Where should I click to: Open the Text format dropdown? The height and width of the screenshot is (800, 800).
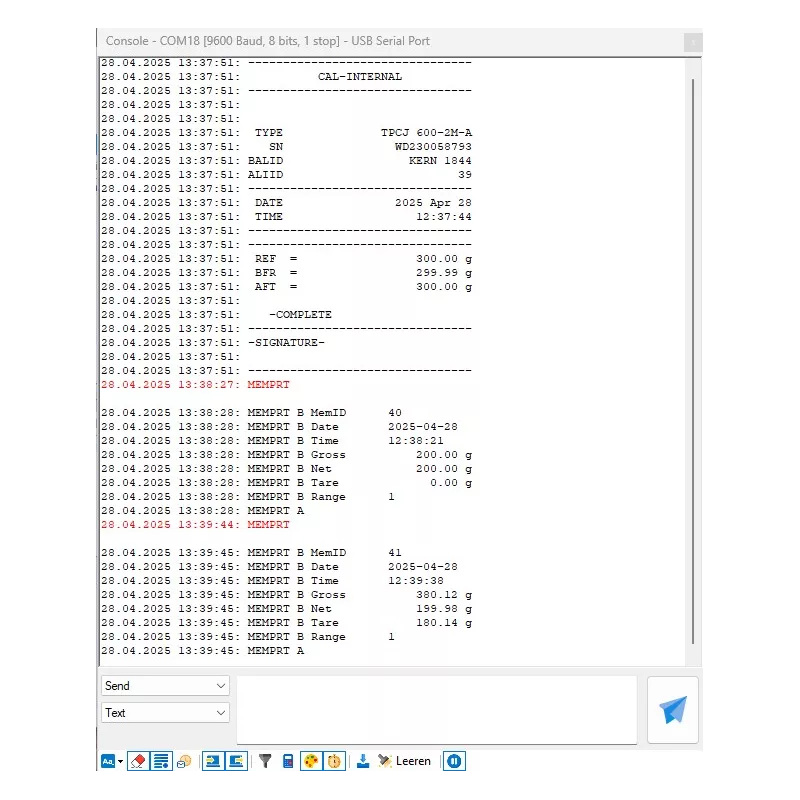pyautogui.click(x=164, y=713)
